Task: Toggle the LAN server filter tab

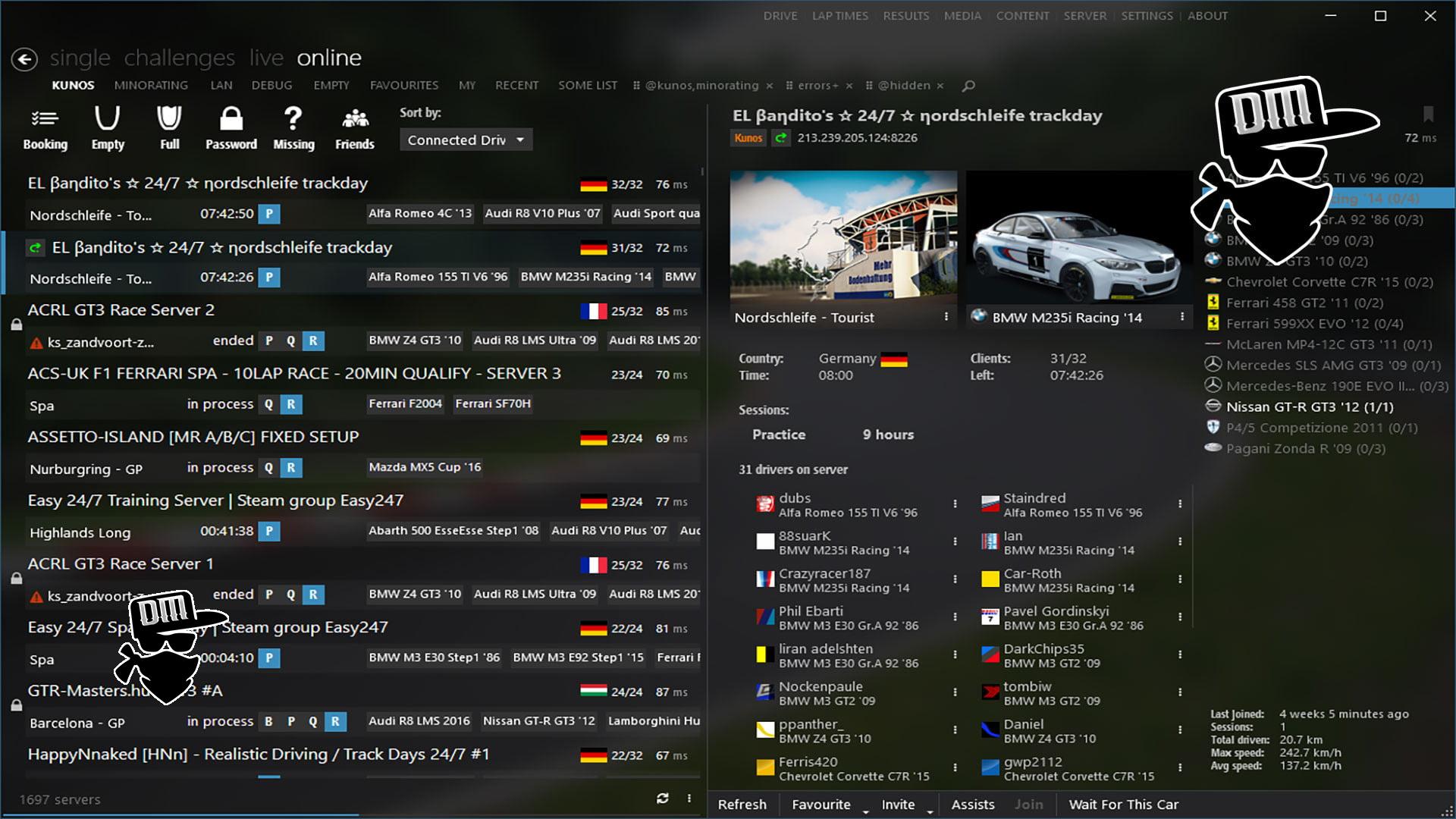Action: coord(220,85)
